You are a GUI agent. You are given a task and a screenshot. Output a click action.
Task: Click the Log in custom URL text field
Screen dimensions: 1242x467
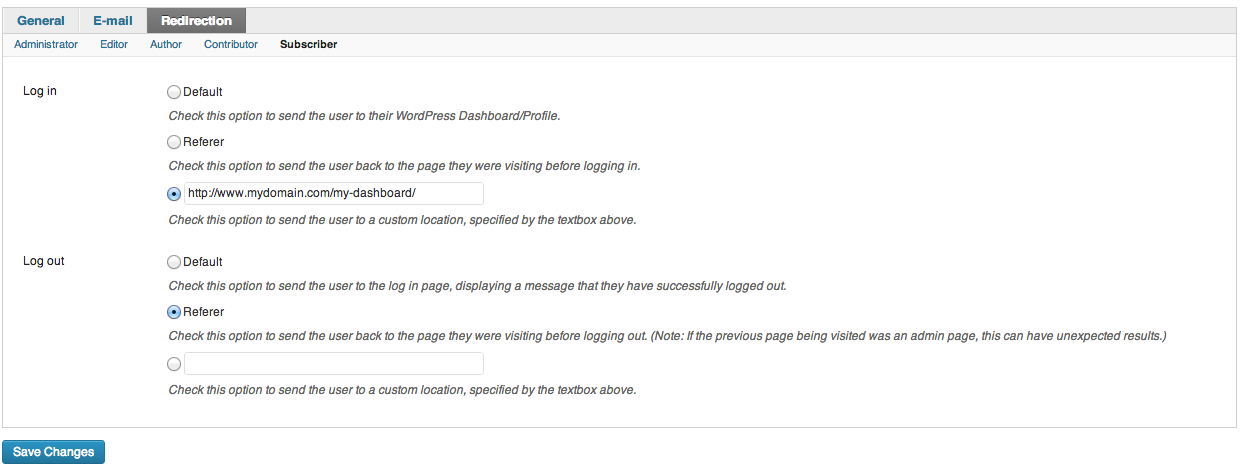(x=334, y=193)
